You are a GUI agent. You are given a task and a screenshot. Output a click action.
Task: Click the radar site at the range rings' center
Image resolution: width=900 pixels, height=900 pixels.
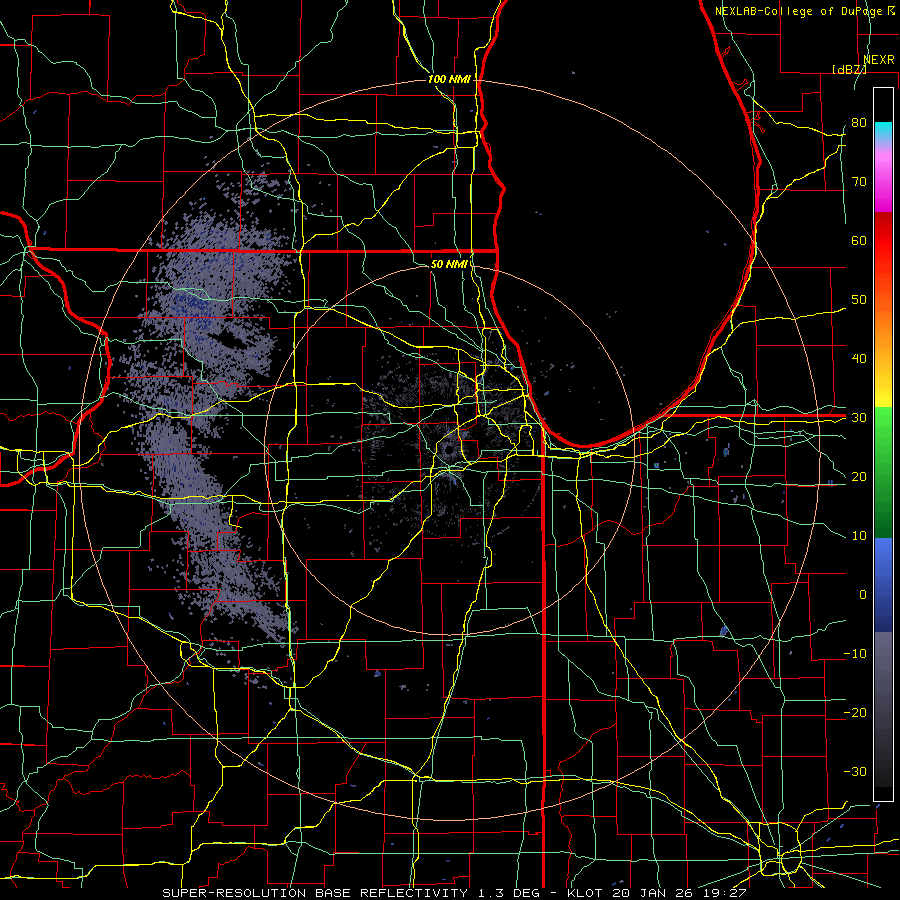(x=448, y=451)
